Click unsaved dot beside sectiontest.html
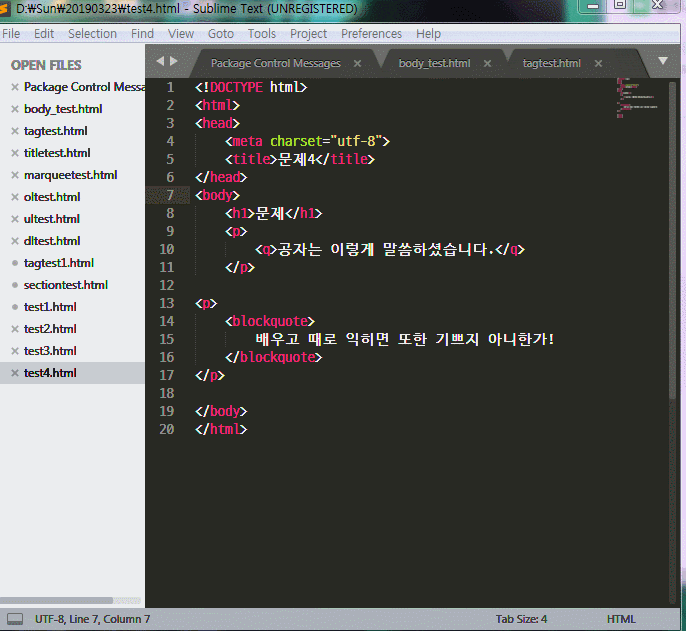 click(x=15, y=285)
